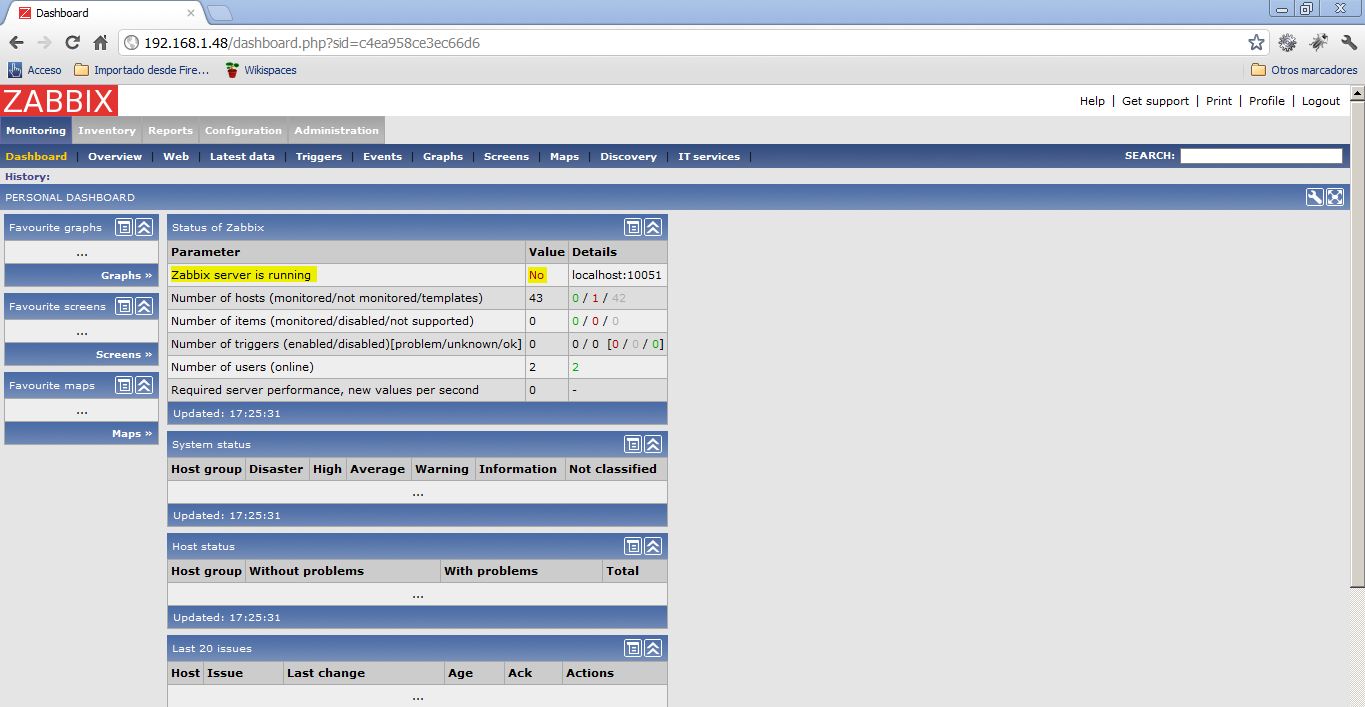
Task: Bookmark this page with the star icon
Action: click(1256, 43)
